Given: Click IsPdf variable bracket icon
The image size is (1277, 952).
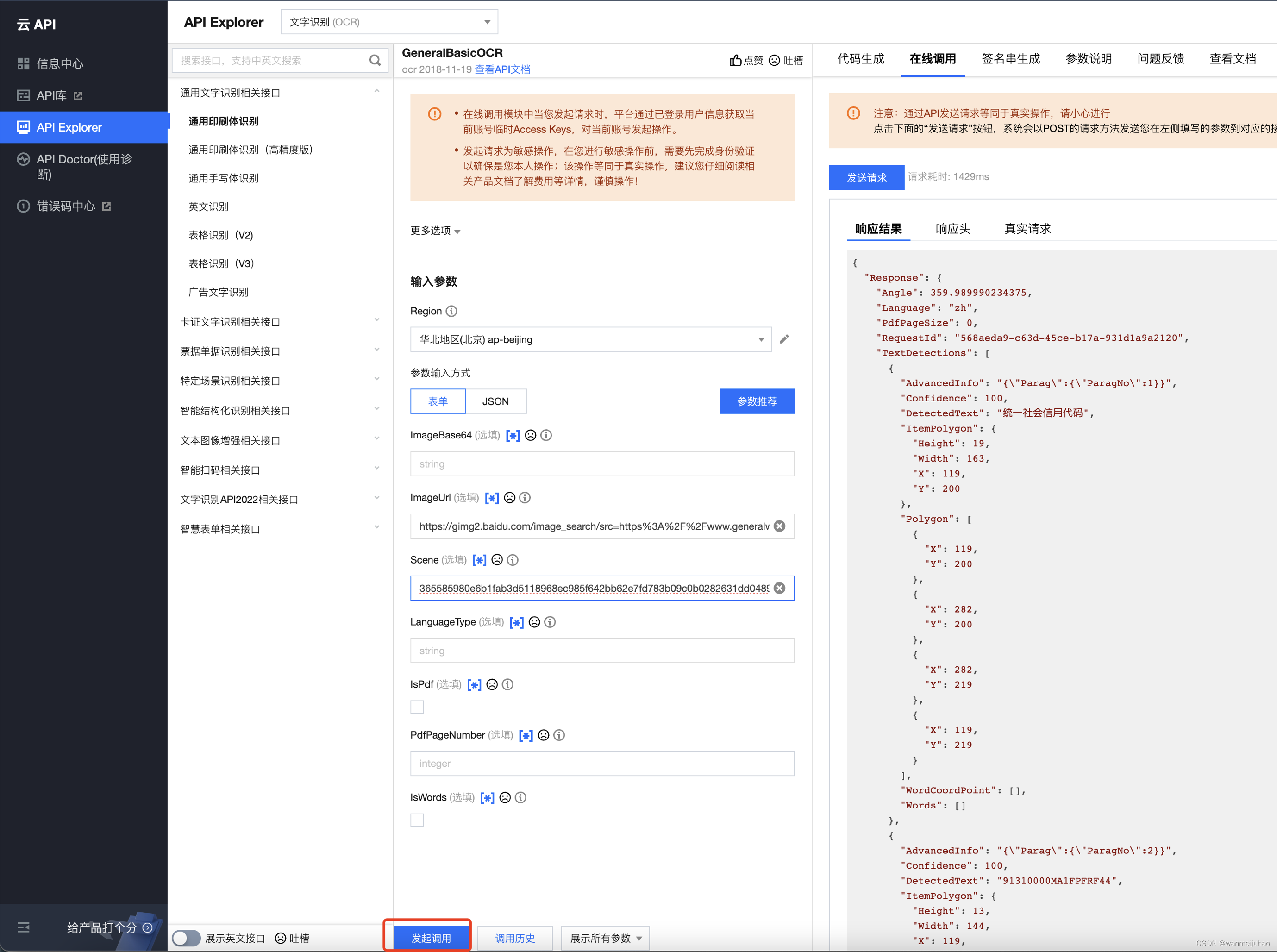Looking at the screenshot, I should (474, 685).
